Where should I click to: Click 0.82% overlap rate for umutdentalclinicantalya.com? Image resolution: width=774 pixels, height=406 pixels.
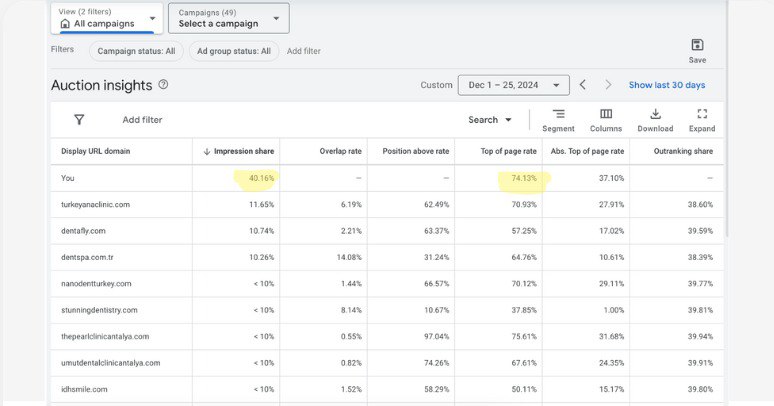[351, 363]
